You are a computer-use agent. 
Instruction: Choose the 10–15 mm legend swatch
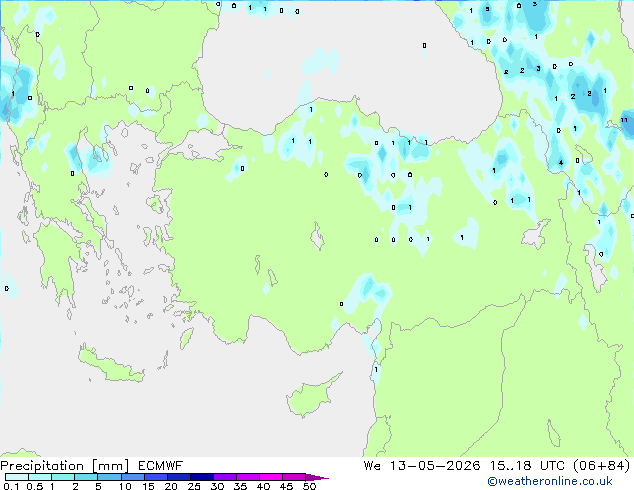click(132, 477)
